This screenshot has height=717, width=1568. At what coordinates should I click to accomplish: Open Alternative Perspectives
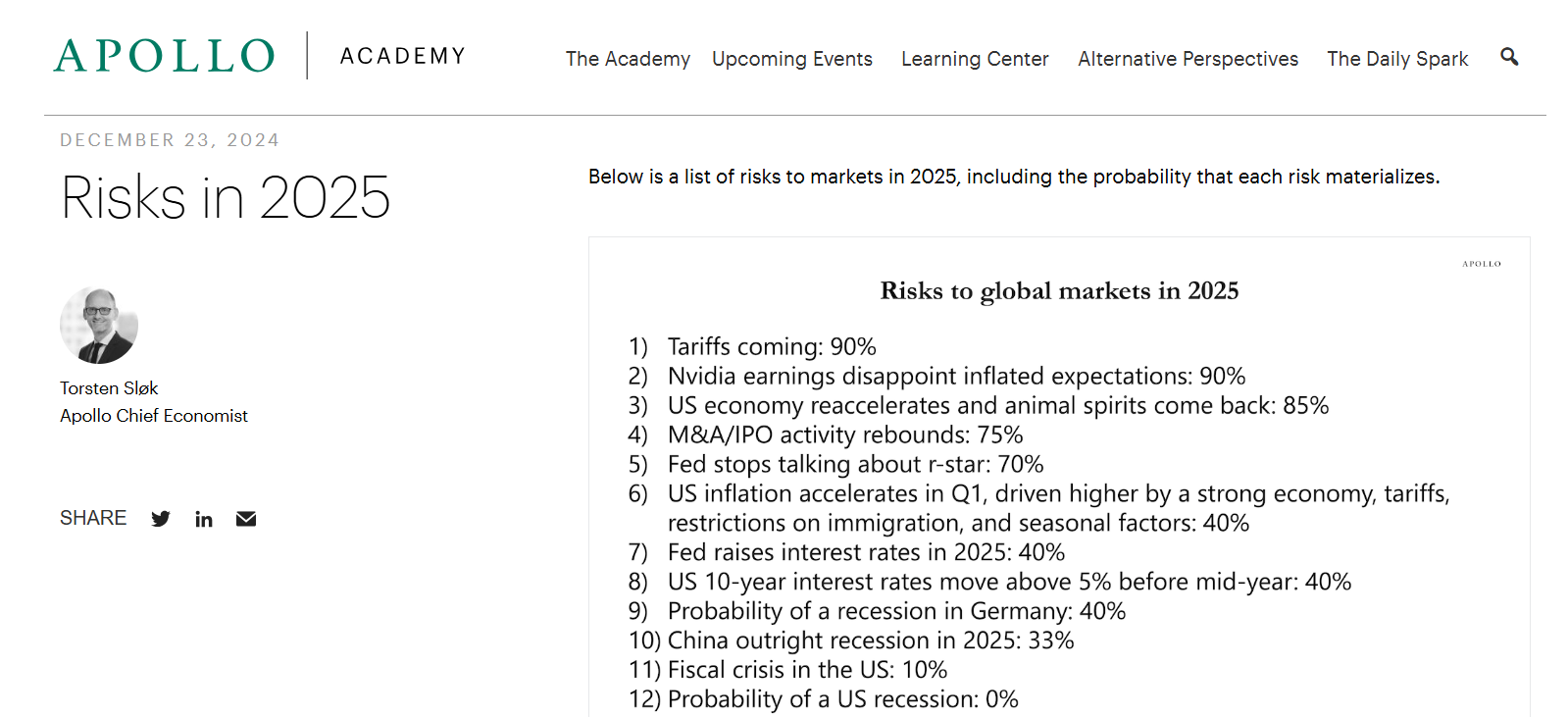coord(1187,59)
